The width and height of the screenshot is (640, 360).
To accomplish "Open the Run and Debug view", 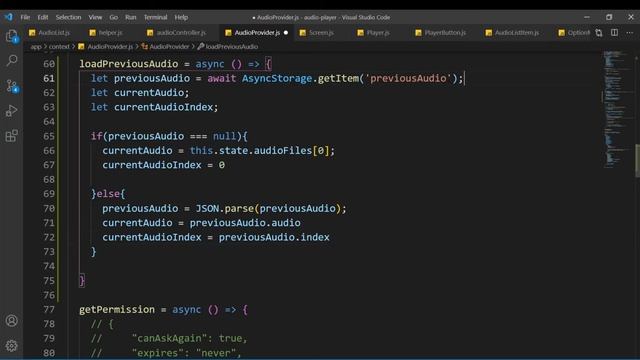I will click(x=12, y=111).
